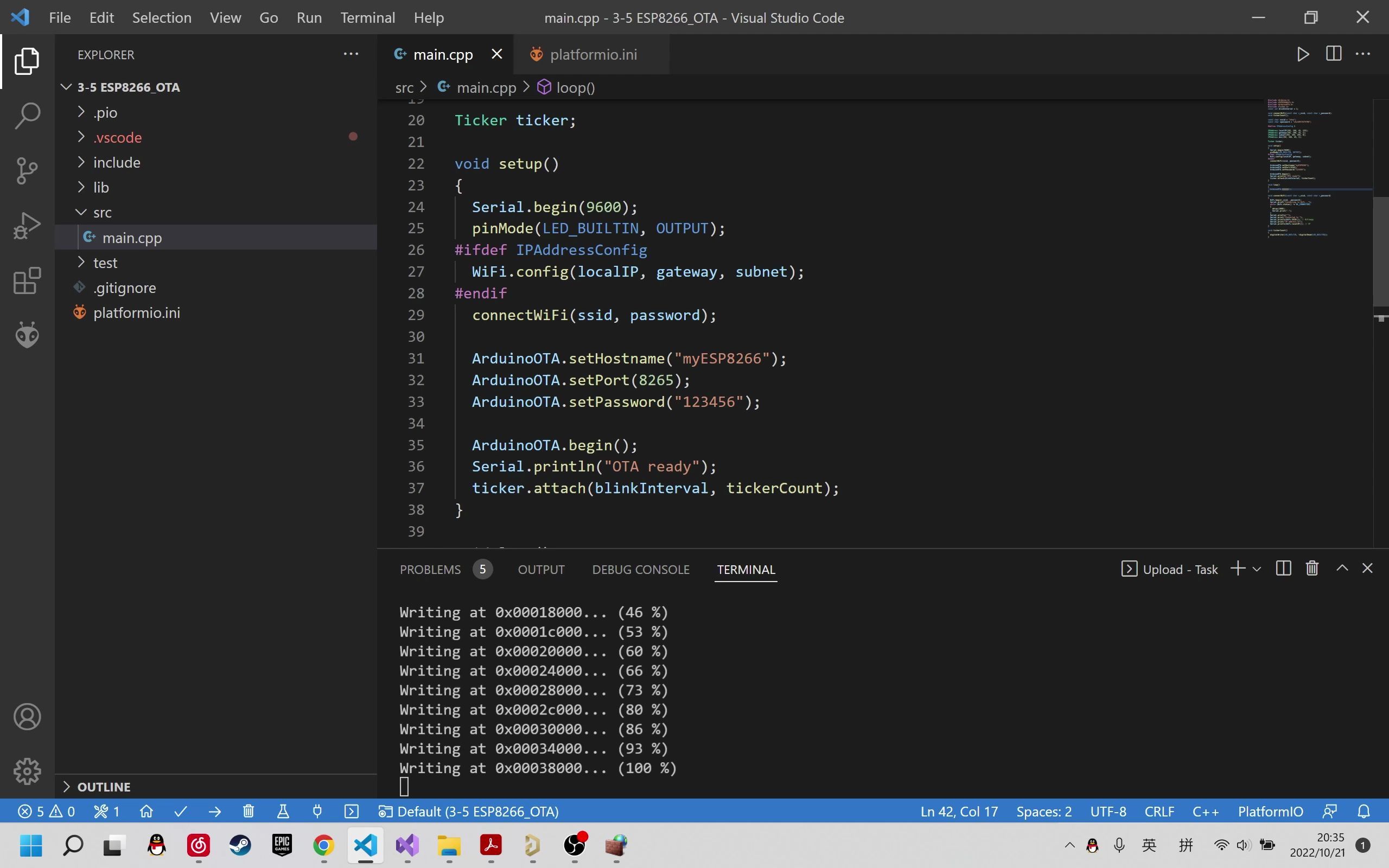The height and width of the screenshot is (868, 1389).
Task: Expand the lib folder
Action: pos(216,187)
